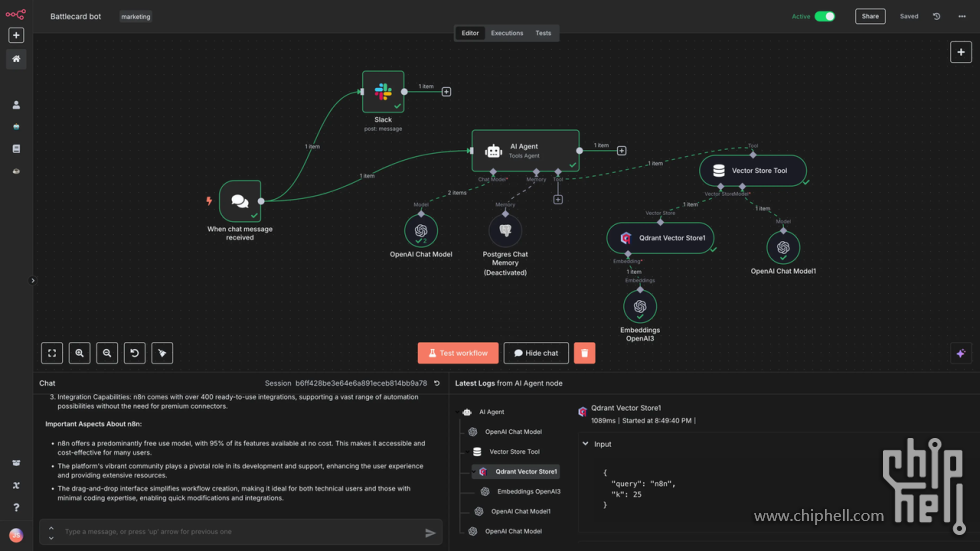The width and height of the screenshot is (980, 551).
Task: Select the Slack node
Action: pos(383,92)
